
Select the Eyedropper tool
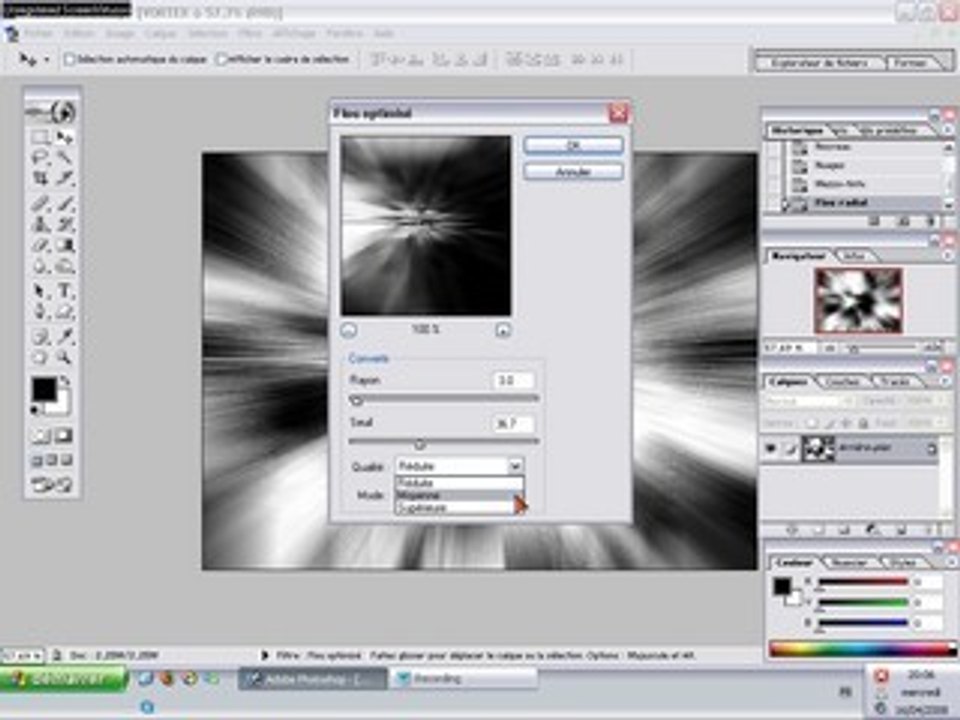(x=64, y=336)
